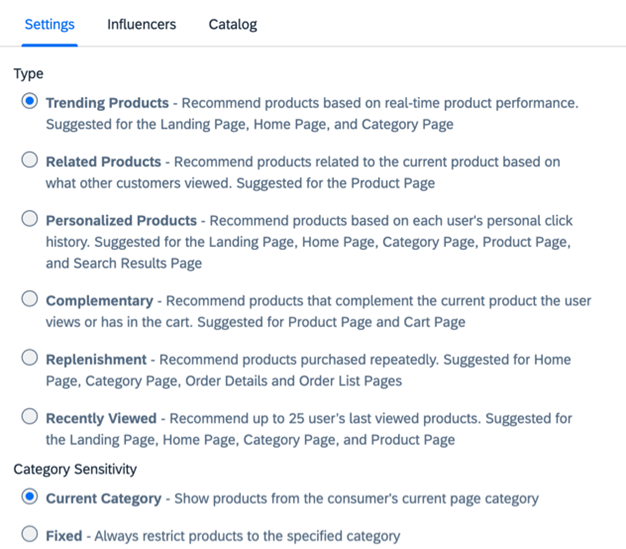The width and height of the screenshot is (626, 549).
Task: Pick the Personalized Products radio button
Action: click(x=30, y=218)
